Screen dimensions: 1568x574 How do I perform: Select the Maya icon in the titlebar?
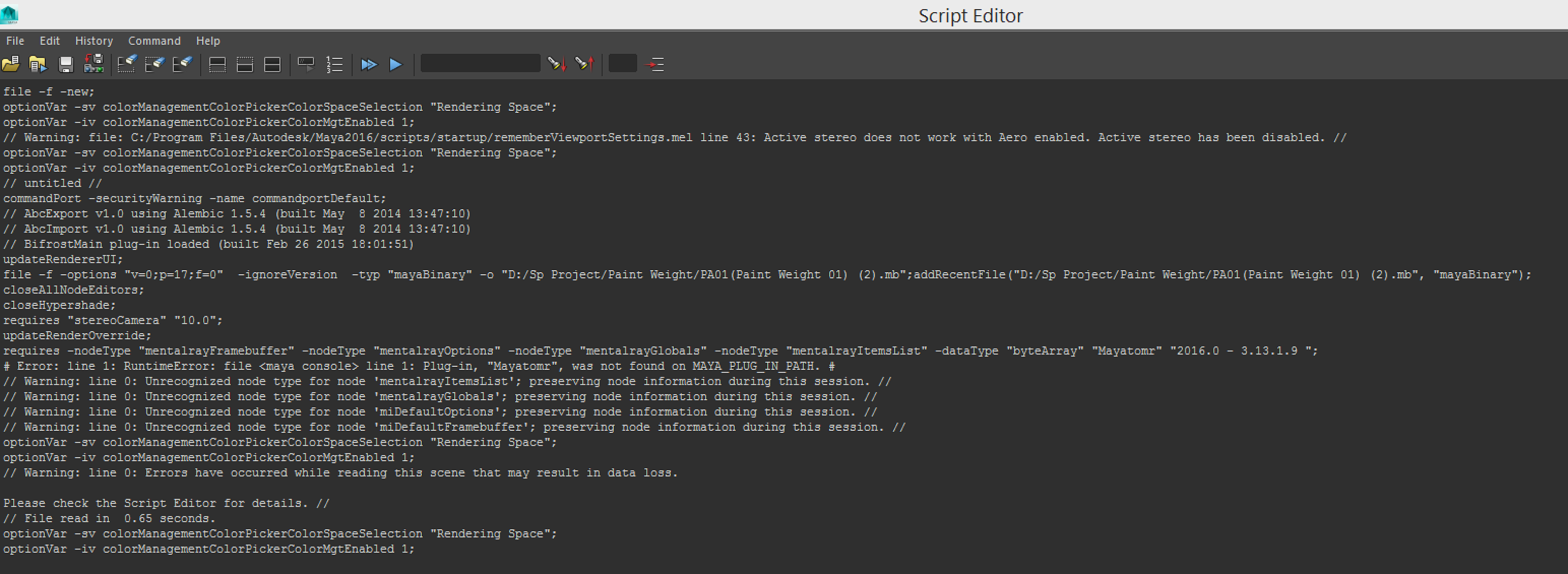tap(9, 15)
